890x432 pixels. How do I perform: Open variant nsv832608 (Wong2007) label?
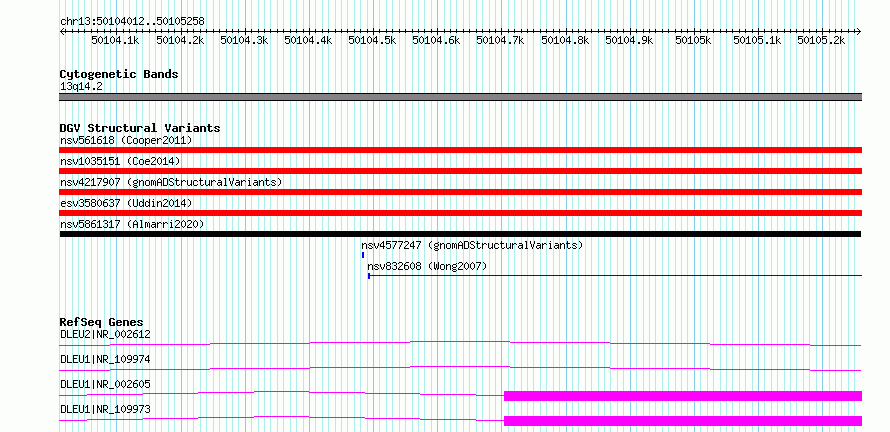click(x=427, y=266)
